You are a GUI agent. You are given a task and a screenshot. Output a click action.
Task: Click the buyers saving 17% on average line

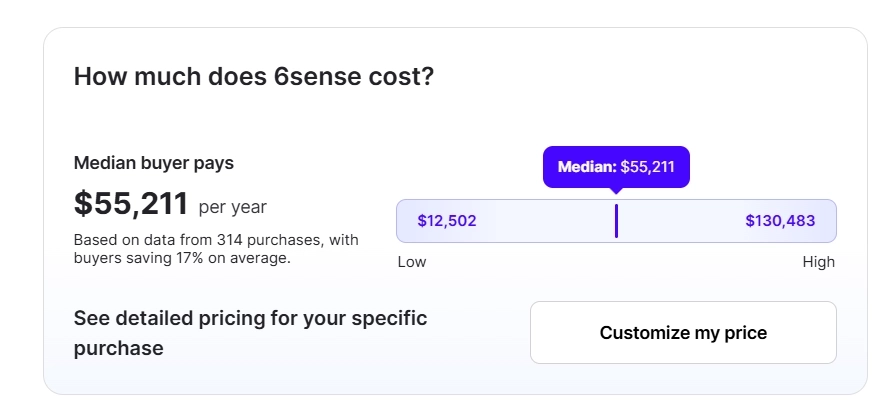tap(182, 258)
